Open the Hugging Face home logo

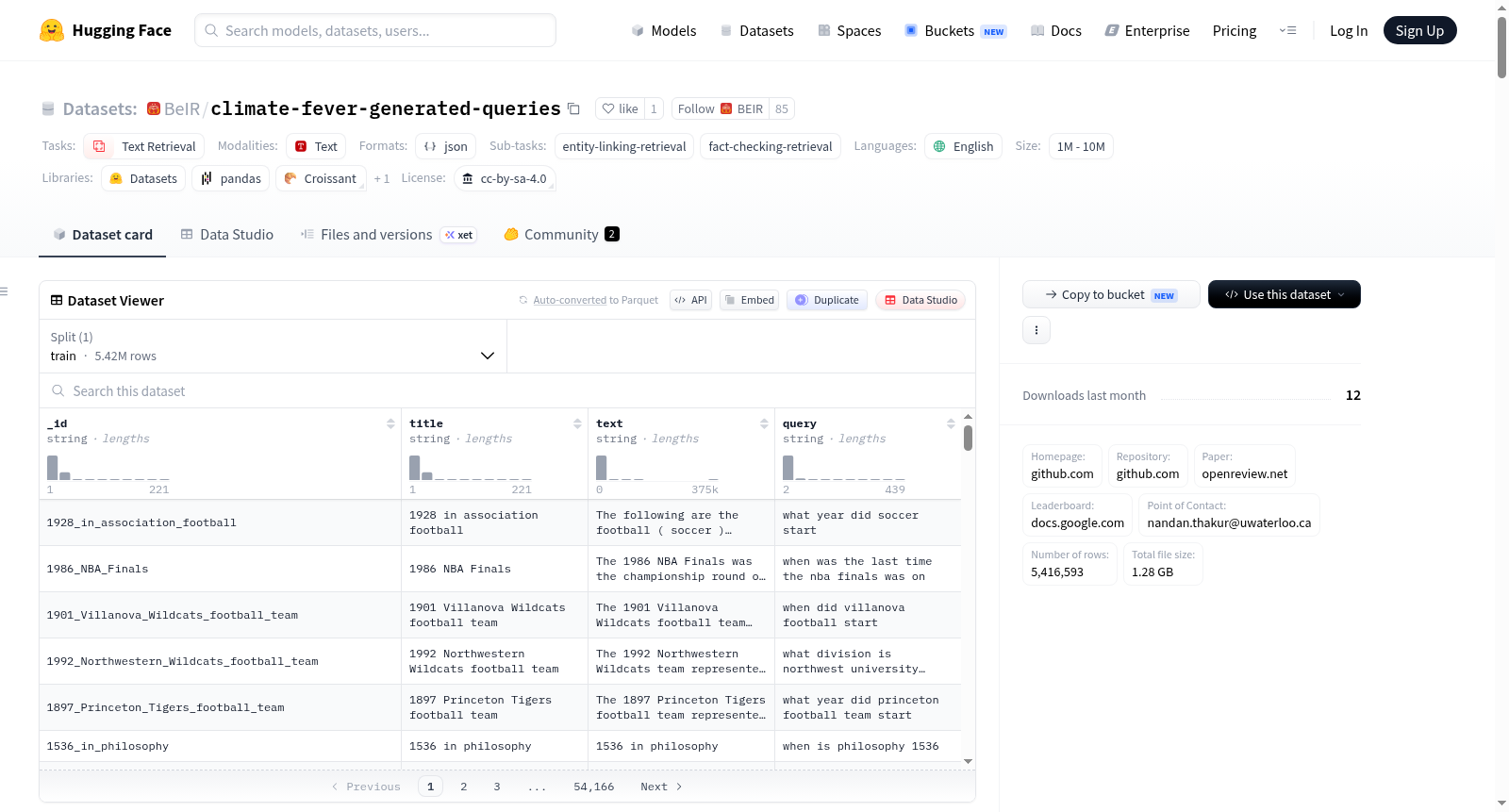(106, 30)
